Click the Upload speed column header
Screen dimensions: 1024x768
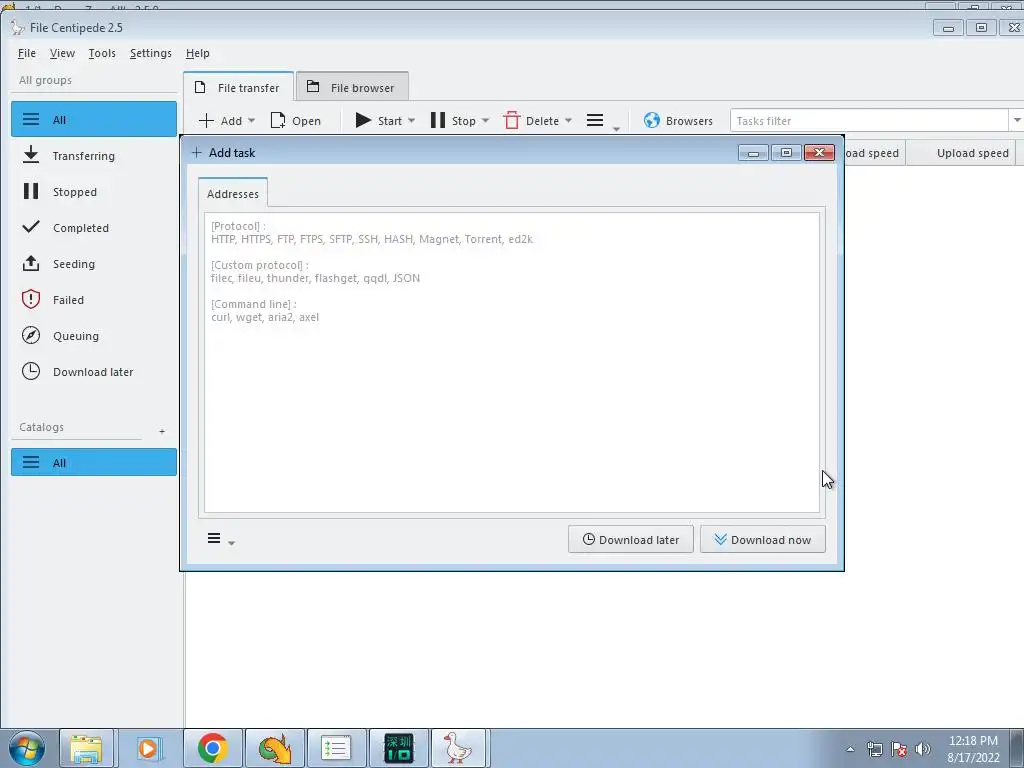coord(972,153)
